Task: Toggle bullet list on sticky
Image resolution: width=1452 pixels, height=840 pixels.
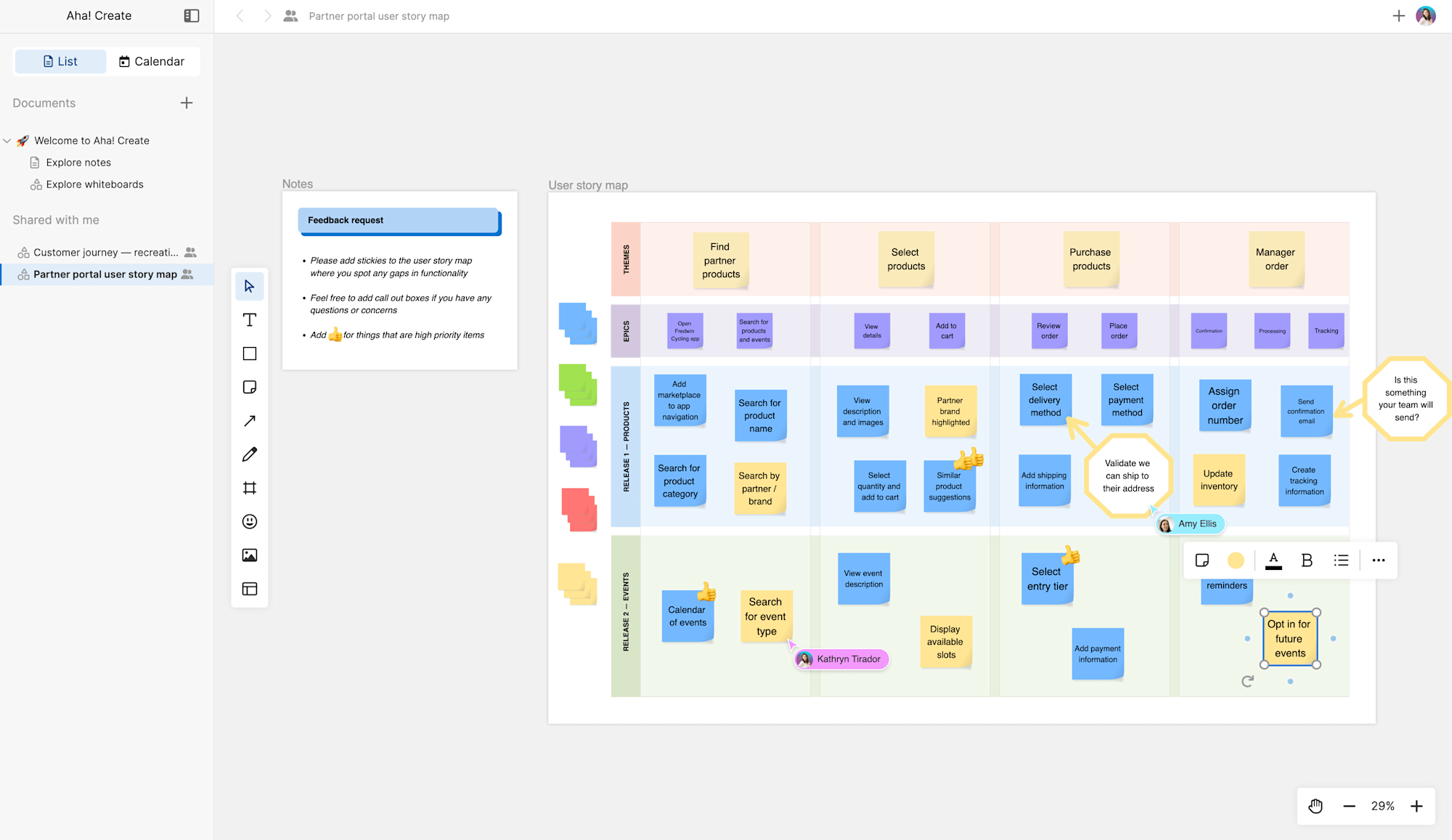Action: (x=1341, y=560)
